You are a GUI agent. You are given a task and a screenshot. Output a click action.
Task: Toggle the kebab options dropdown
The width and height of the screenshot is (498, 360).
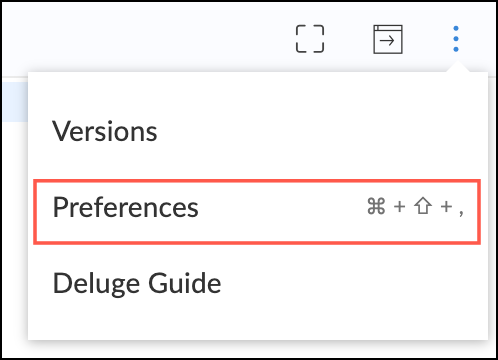pyautogui.click(x=456, y=39)
